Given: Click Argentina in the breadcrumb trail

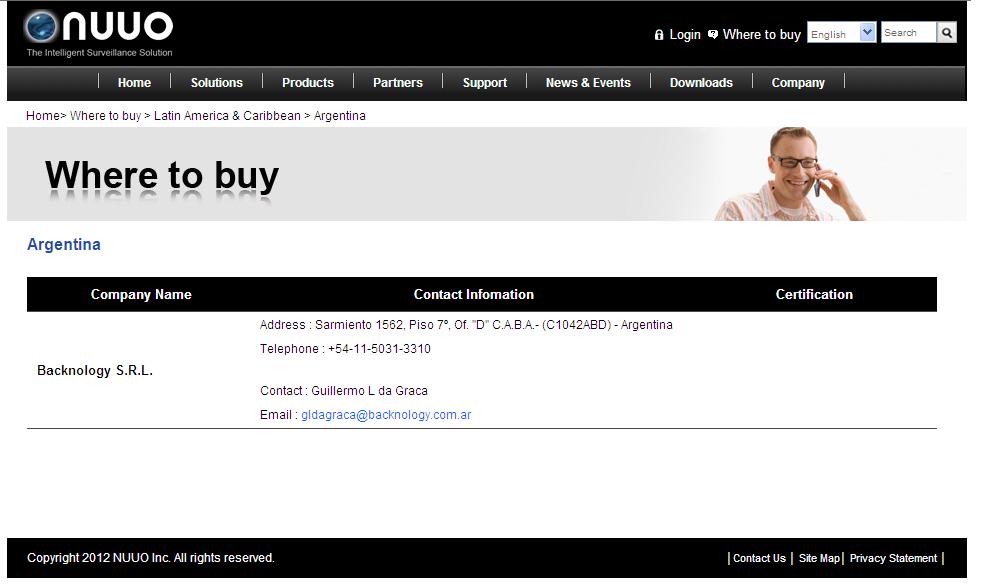Looking at the screenshot, I should tap(340, 116).
